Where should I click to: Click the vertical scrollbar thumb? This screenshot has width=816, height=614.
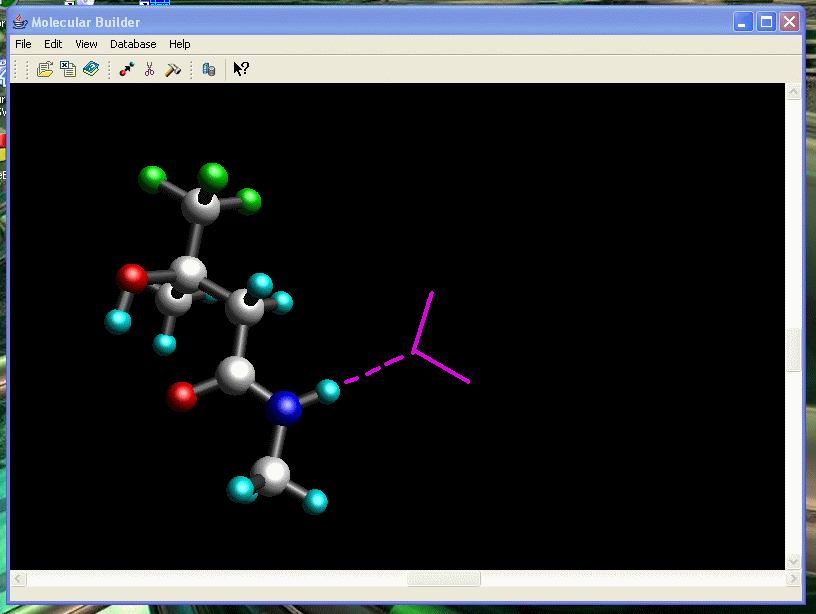click(793, 350)
